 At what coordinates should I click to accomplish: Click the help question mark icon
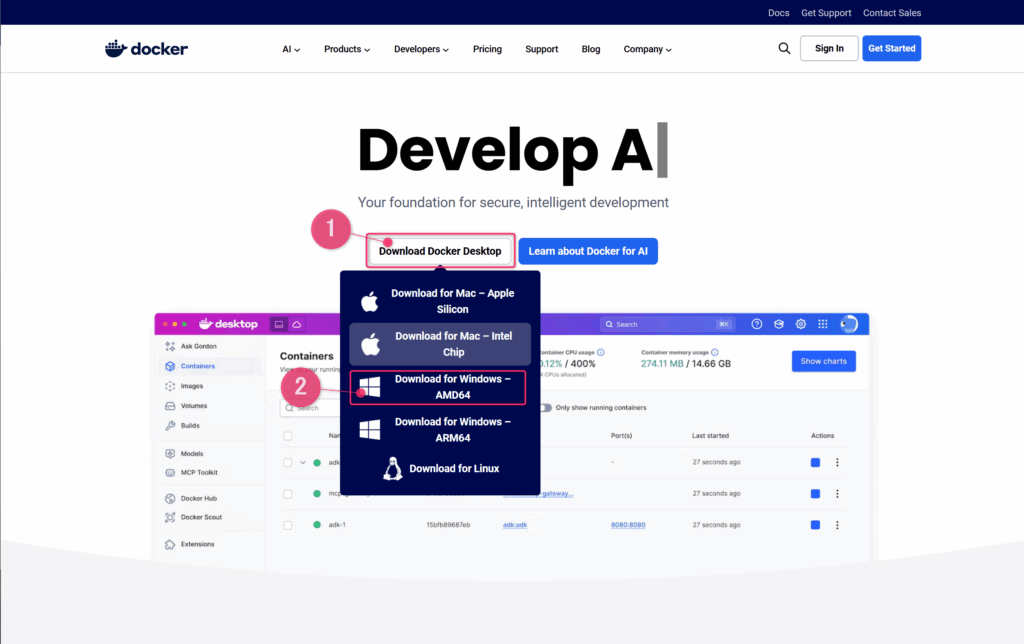tap(757, 324)
